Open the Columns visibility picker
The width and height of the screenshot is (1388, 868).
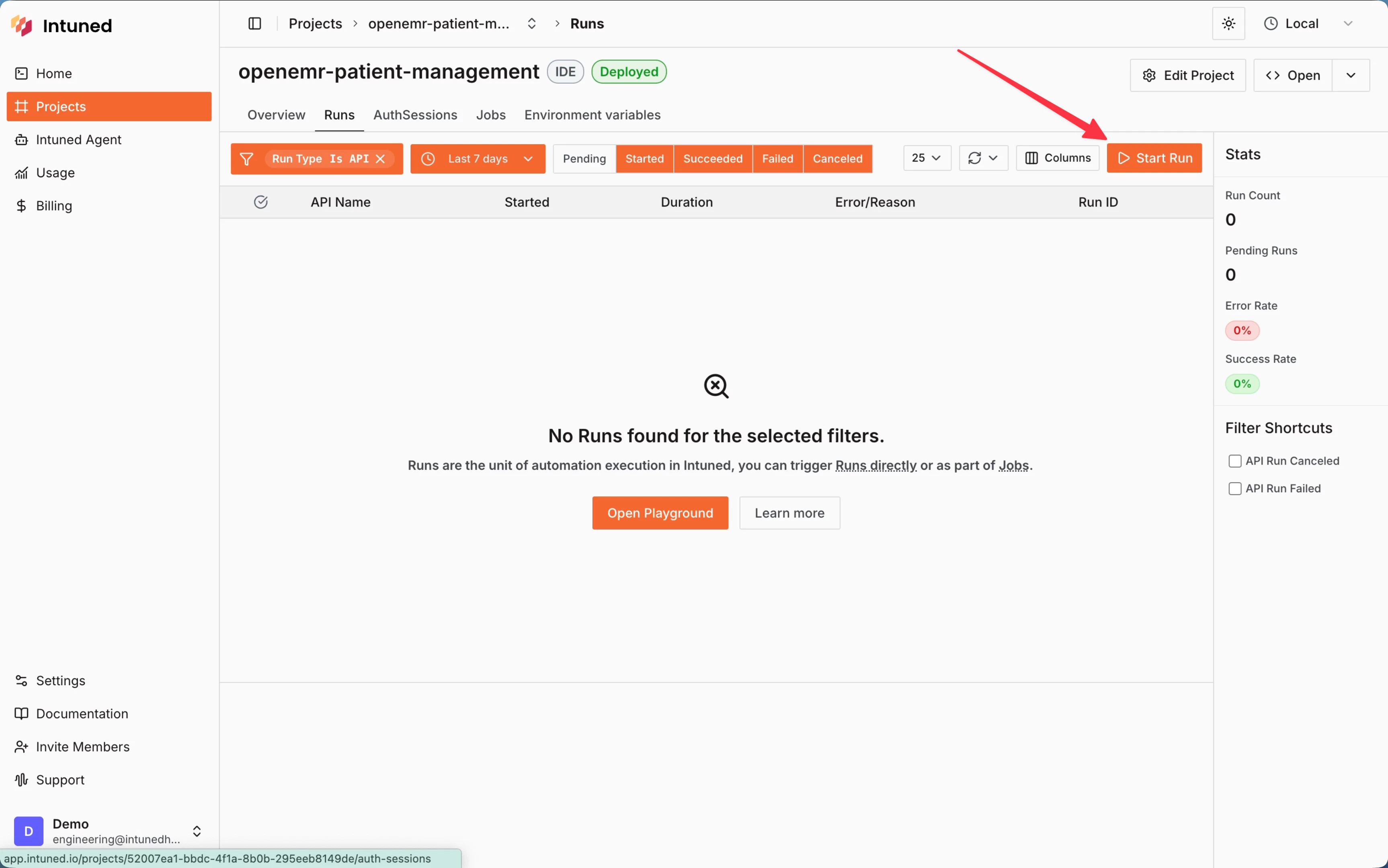(x=1057, y=158)
